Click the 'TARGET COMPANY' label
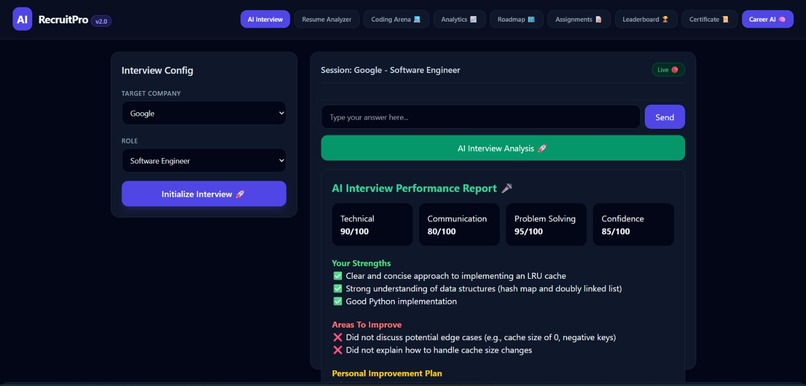The image size is (806, 386). coord(151,94)
